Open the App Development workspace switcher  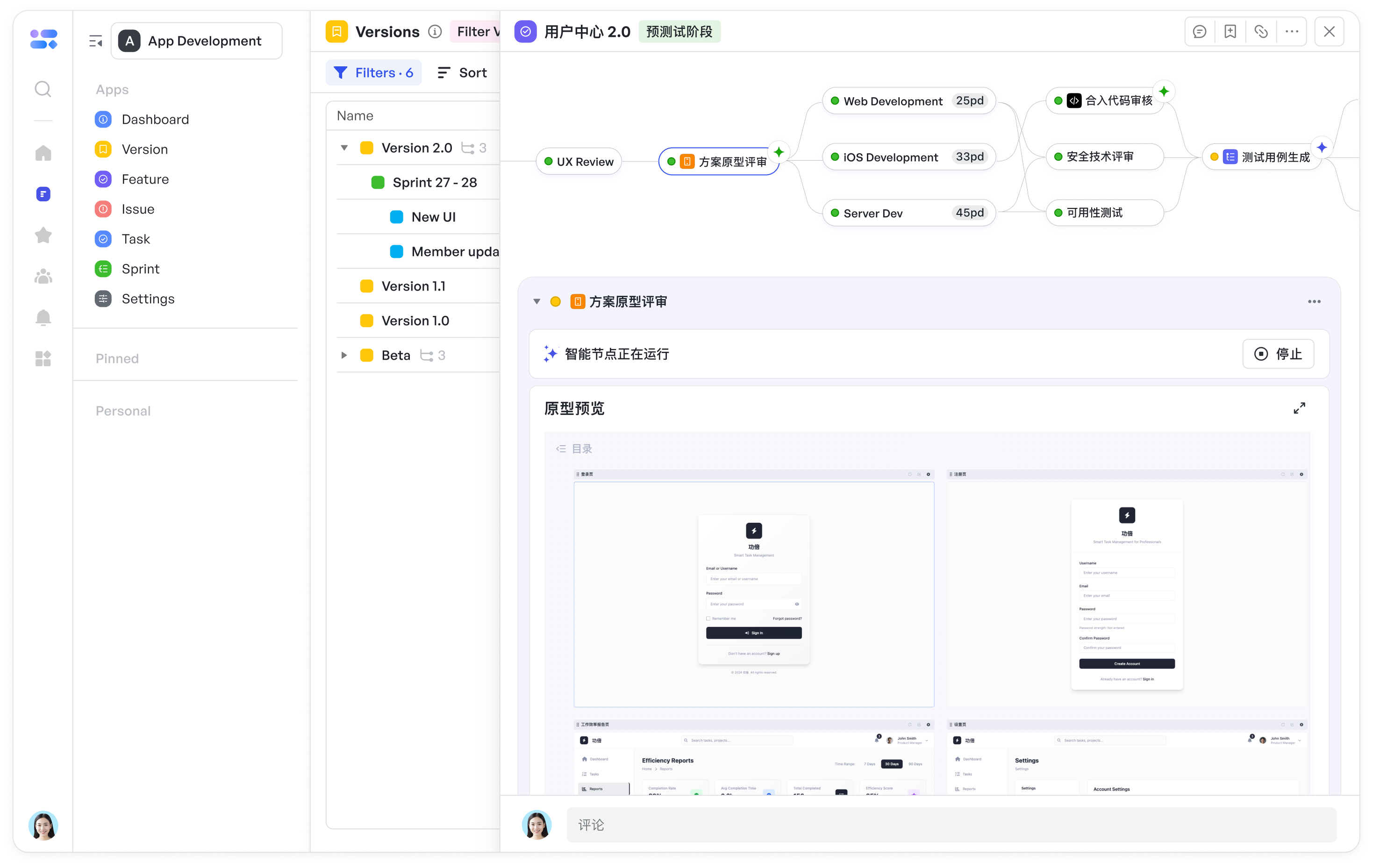coord(197,41)
